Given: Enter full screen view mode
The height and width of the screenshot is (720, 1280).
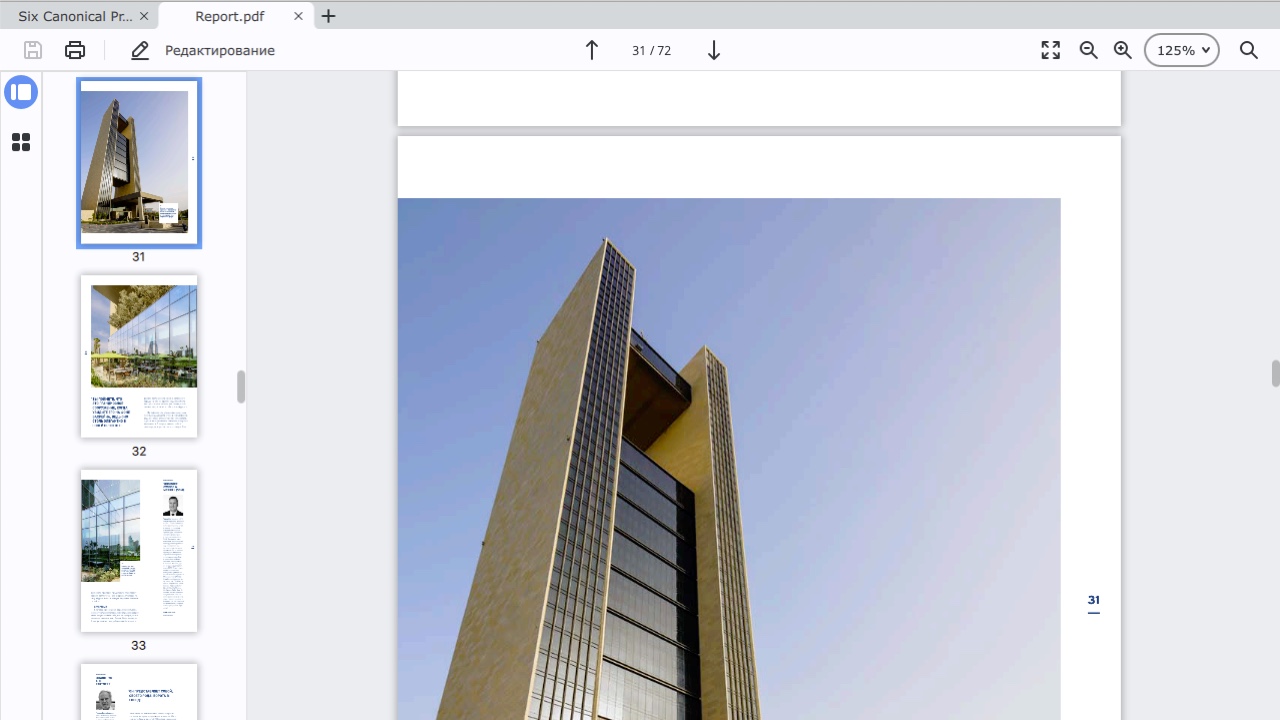Looking at the screenshot, I should tap(1050, 50).
